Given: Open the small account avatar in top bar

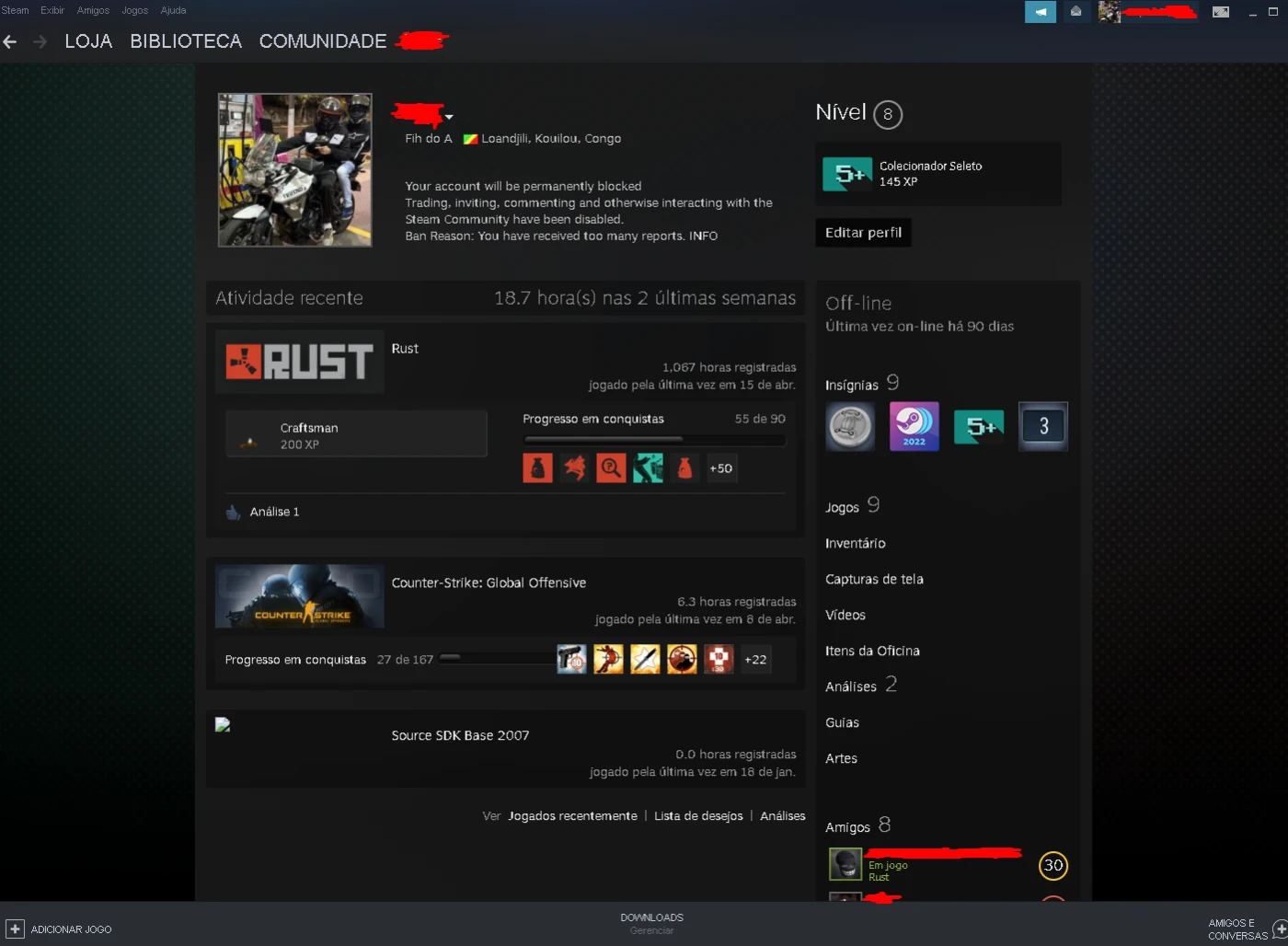Looking at the screenshot, I should point(1109,12).
